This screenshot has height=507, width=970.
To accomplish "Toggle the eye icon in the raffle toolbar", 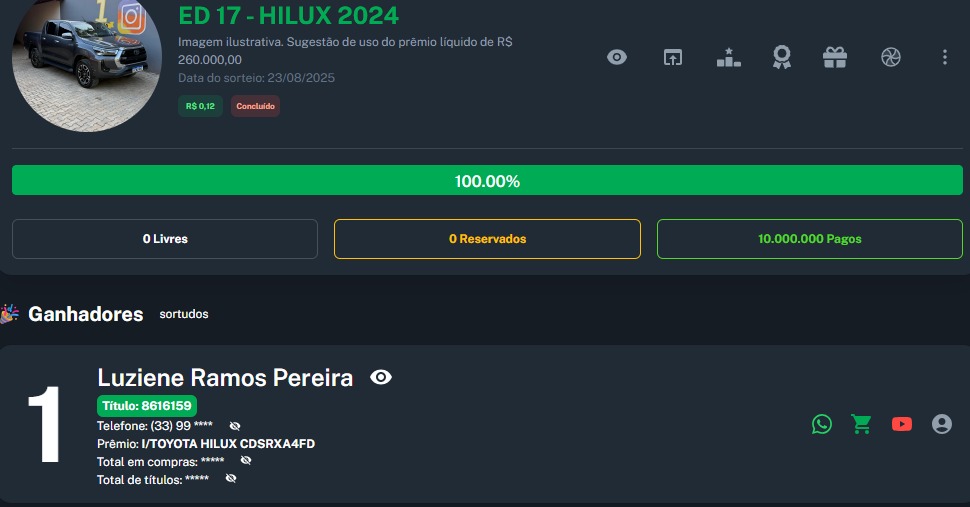I will 617,58.
